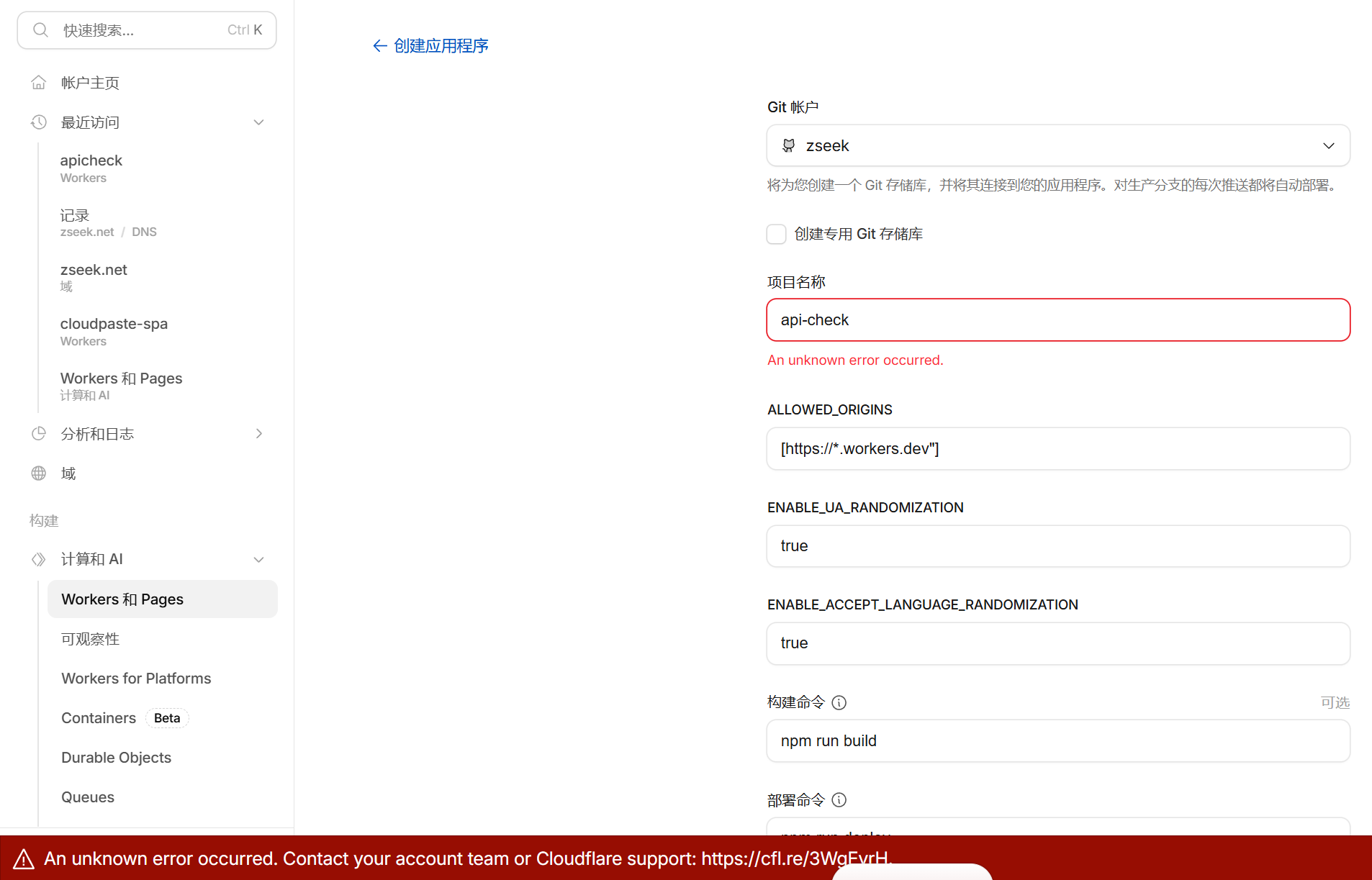This screenshot has height=880, width=1372.
Task: Click the globe icon beside 域
Action: (39, 473)
